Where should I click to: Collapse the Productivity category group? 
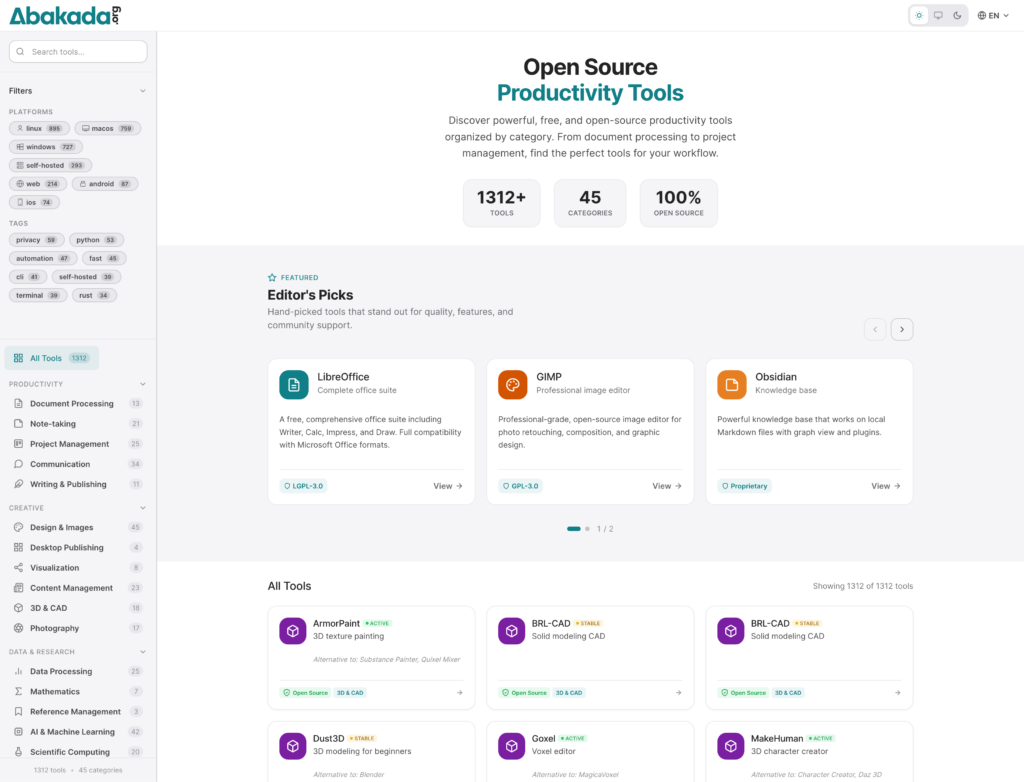click(x=143, y=384)
